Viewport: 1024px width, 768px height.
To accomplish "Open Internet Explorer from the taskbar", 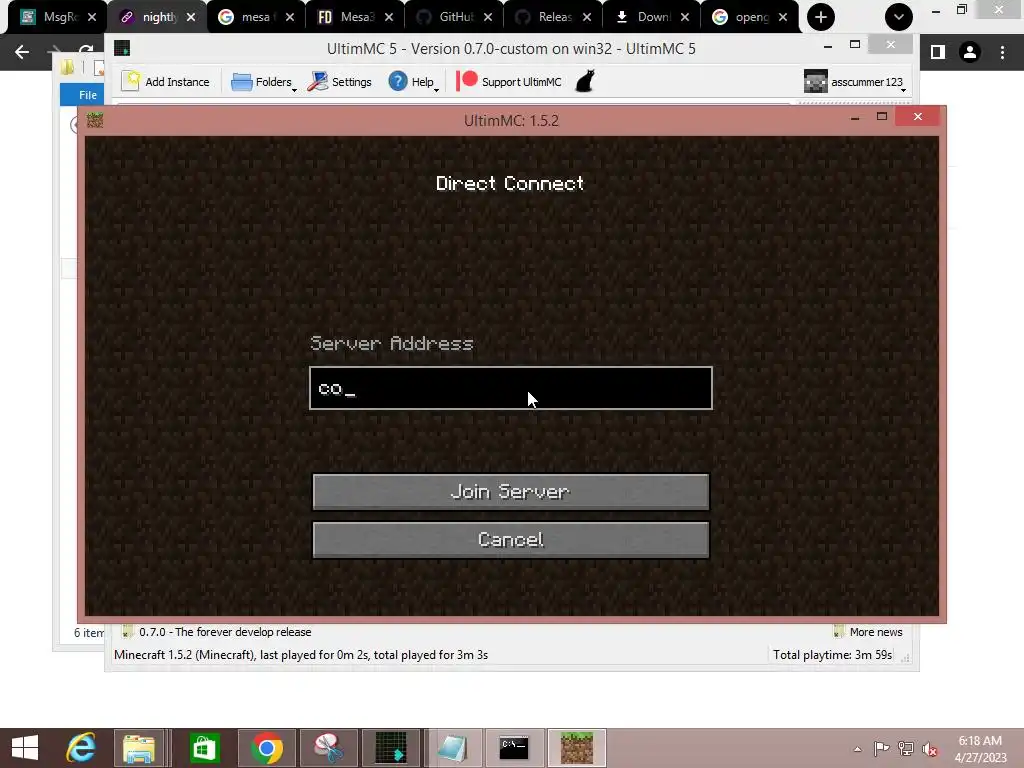I will click(x=82, y=748).
